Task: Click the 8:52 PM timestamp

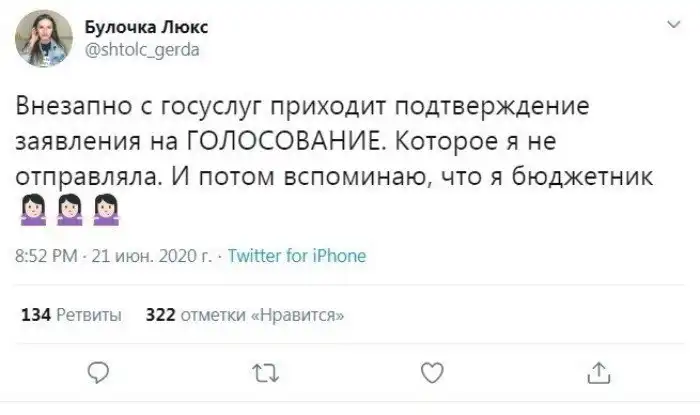Action: (49, 256)
